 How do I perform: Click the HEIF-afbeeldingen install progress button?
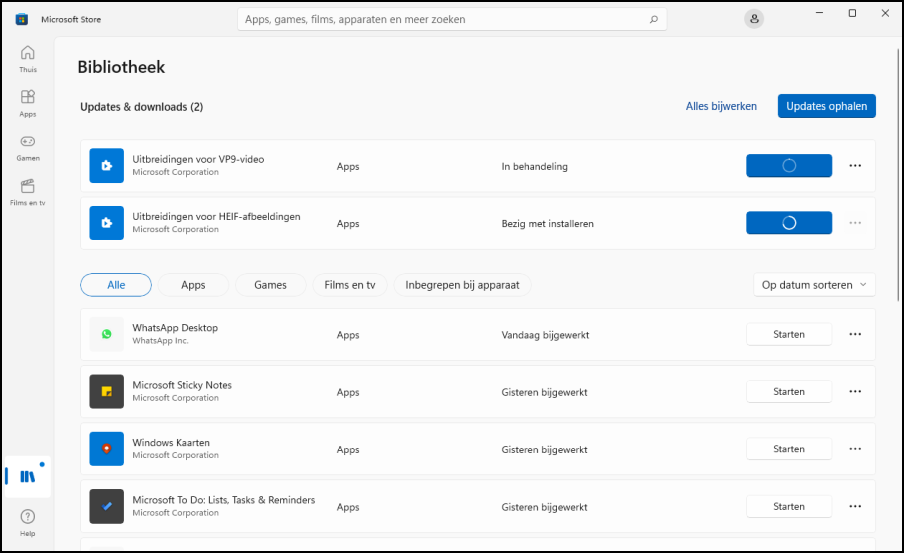[x=789, y=223]
